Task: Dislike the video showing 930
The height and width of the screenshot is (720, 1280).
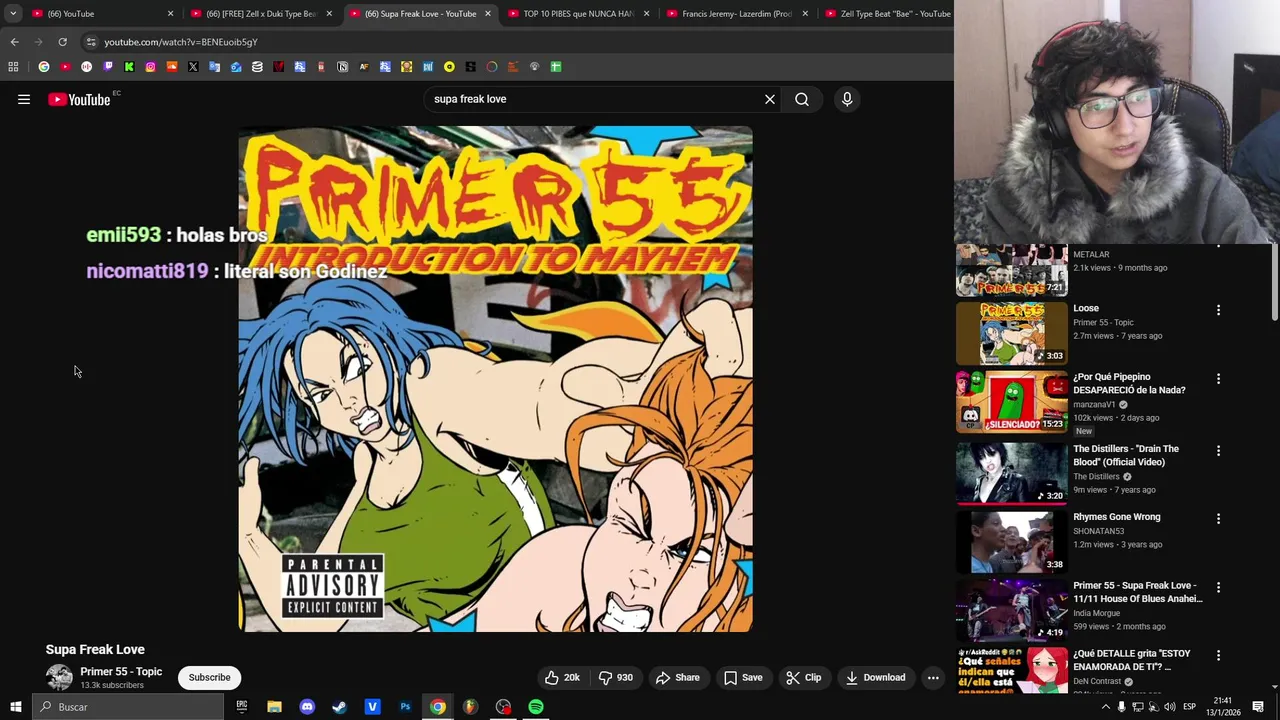Action: tap(616, 677)
